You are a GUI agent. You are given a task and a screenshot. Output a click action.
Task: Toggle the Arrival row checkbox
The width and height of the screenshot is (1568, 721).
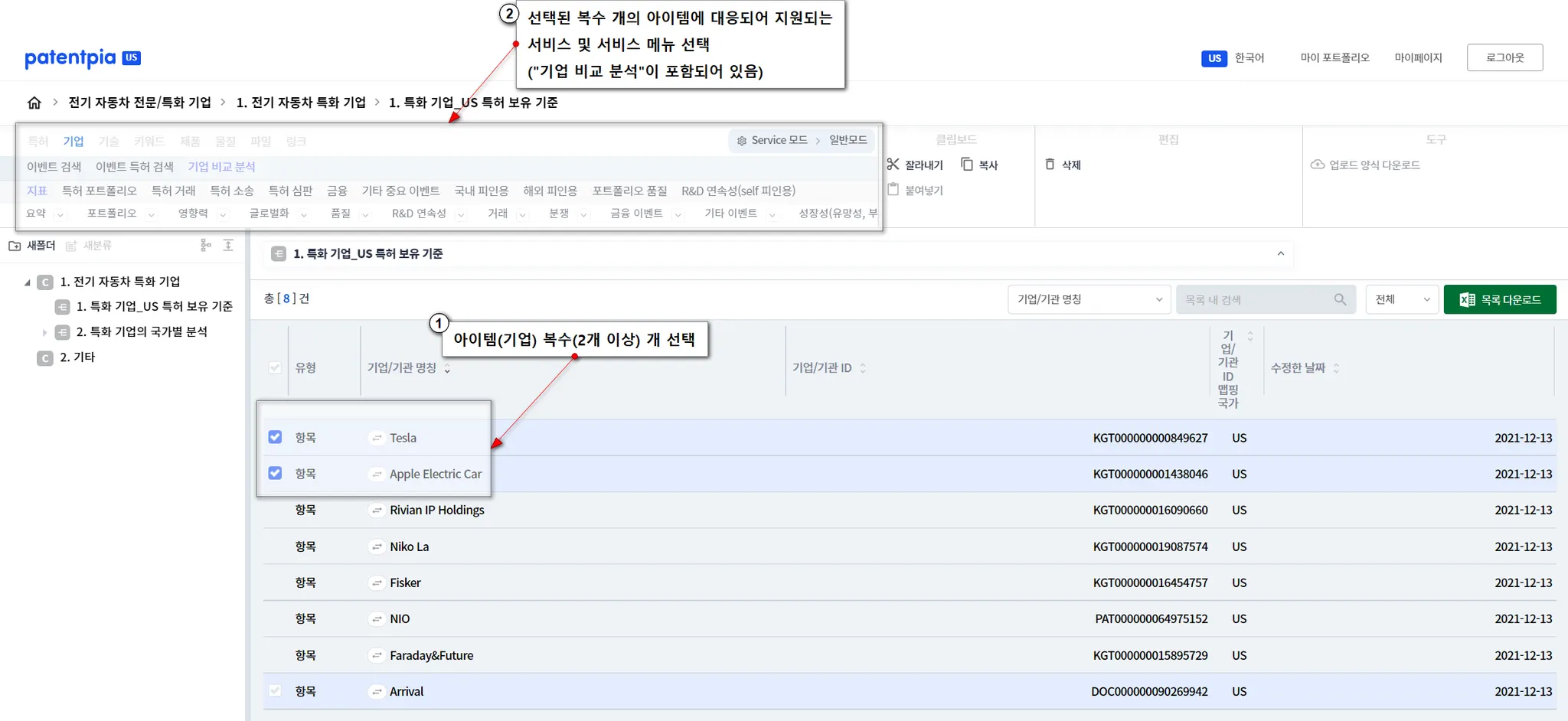(275, 690)
